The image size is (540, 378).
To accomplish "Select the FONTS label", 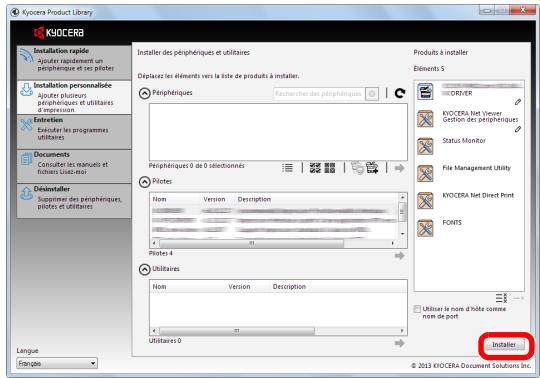I will tap(452, 223).
